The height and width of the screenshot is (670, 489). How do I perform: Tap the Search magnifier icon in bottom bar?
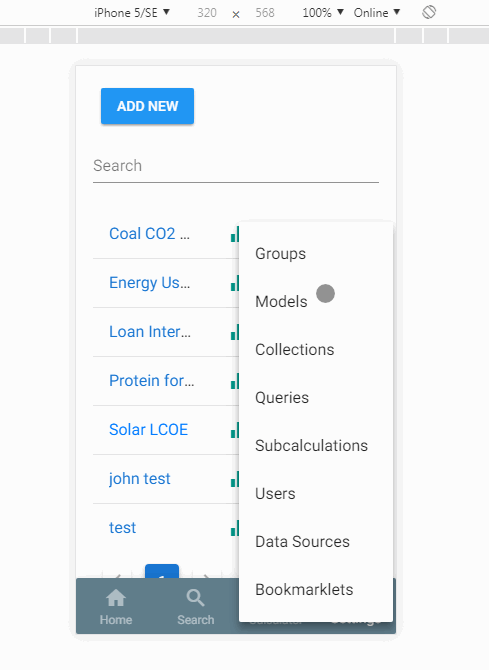[195, 598]
